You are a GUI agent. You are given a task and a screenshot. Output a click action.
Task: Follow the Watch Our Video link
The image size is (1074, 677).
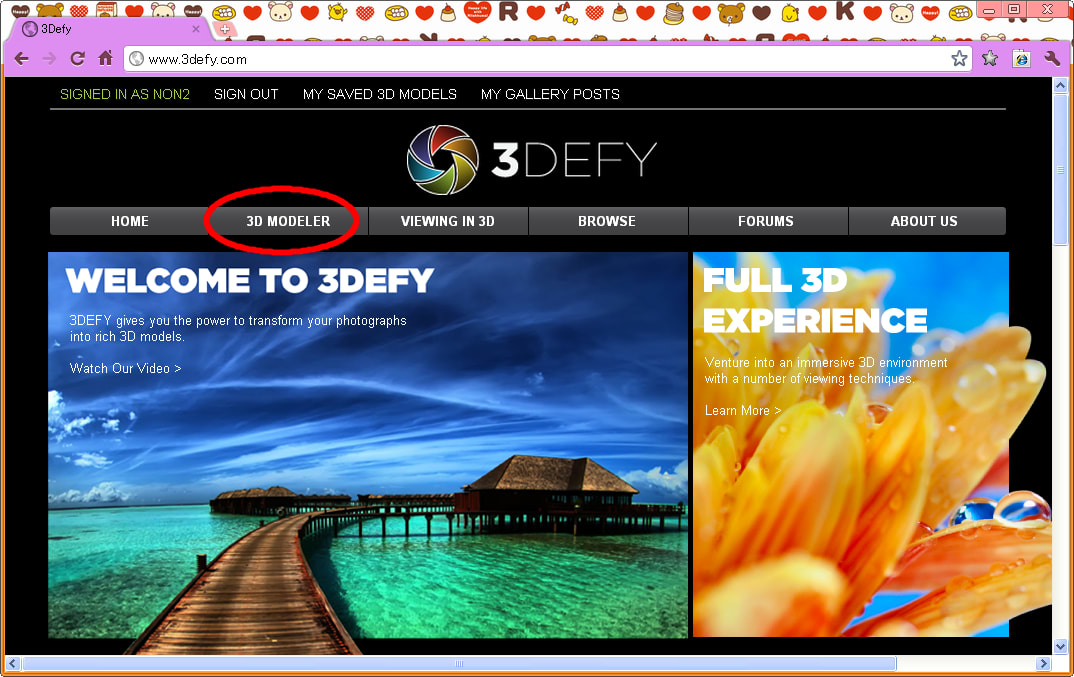[x=126, y=368]
